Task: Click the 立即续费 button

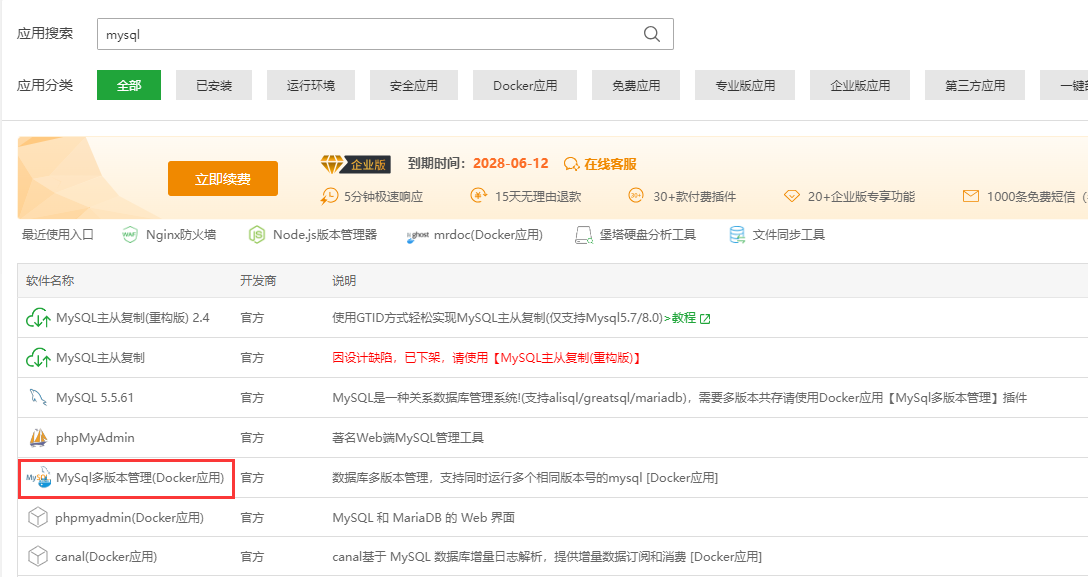Action: (223, 179)
